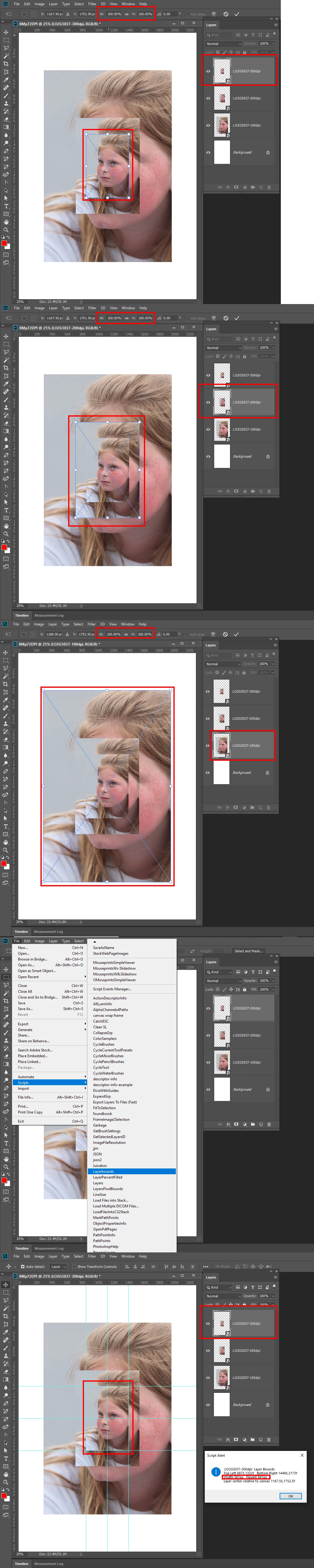Select Open as Smart Object... menu entry
The width and height of the screenshot is (314, 1568).
click(49, 971)
